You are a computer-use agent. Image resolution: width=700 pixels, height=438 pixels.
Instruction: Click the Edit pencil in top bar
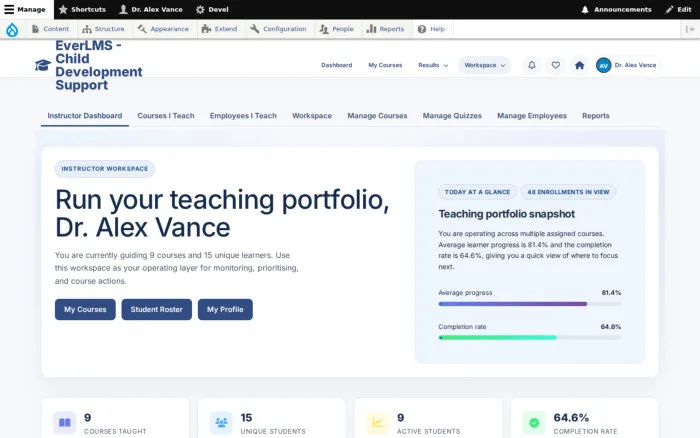pyautogui.click(x=678, y=9)
